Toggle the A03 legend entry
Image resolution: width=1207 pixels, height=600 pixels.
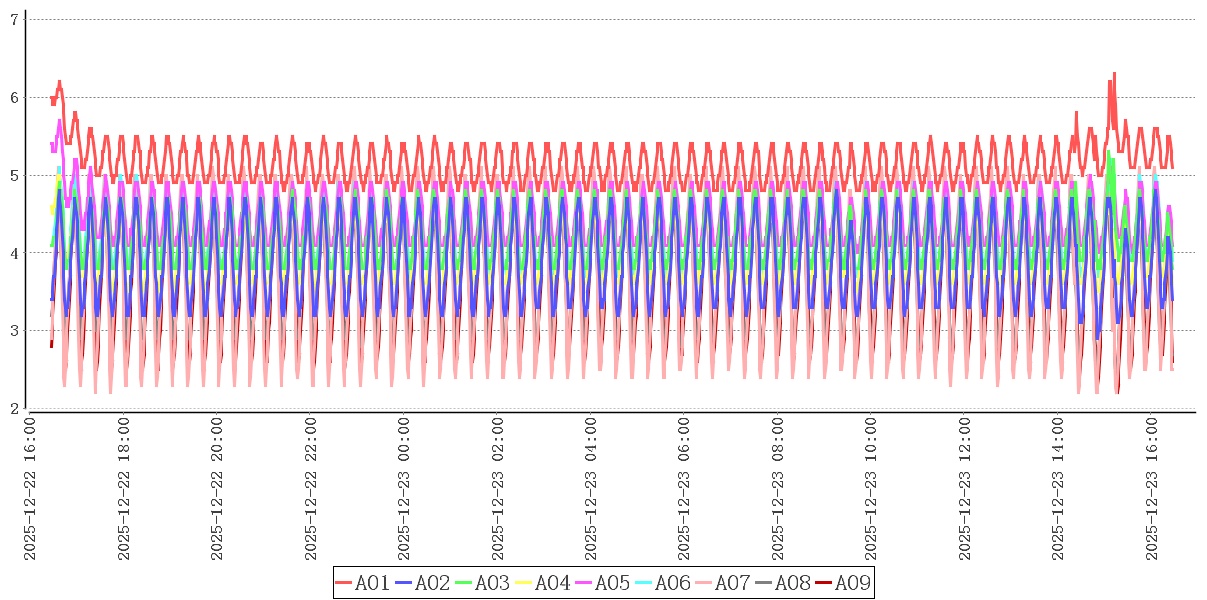click(x=491, y=583)
